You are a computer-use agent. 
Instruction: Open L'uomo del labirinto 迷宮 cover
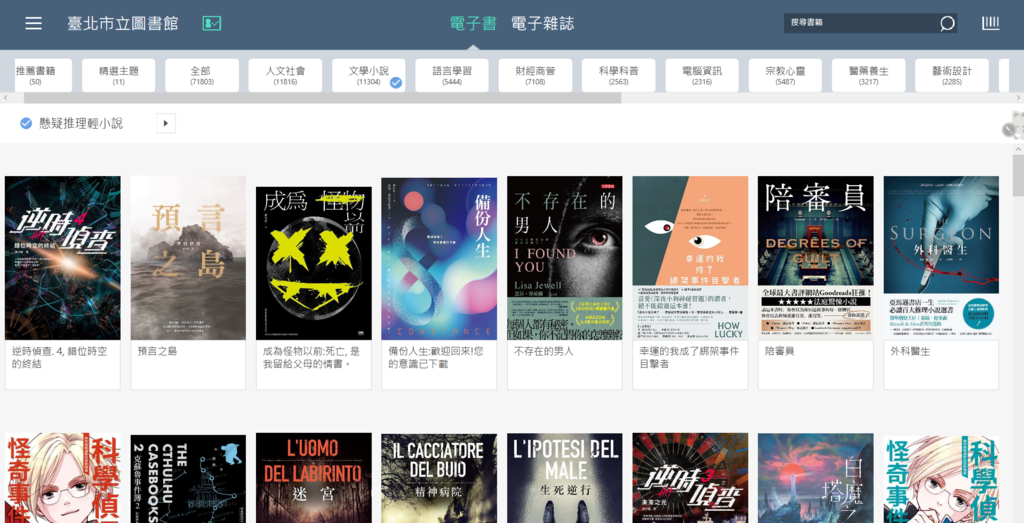click(313, 478)
